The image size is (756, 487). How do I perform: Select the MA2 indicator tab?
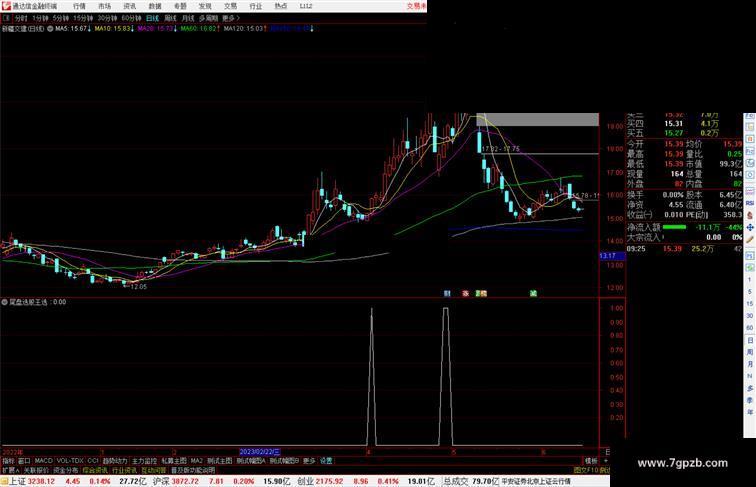click(x=196, y=461)
